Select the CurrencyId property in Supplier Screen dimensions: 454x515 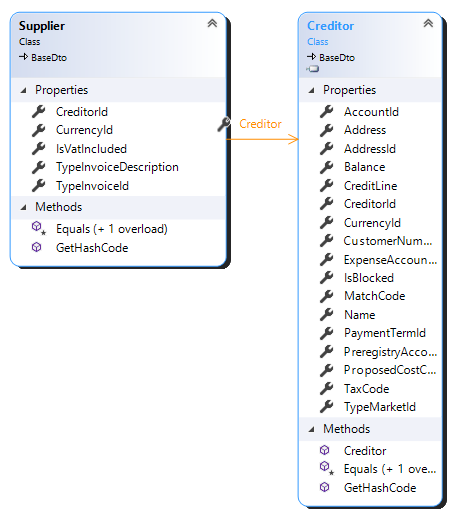(x=84, y=130)
